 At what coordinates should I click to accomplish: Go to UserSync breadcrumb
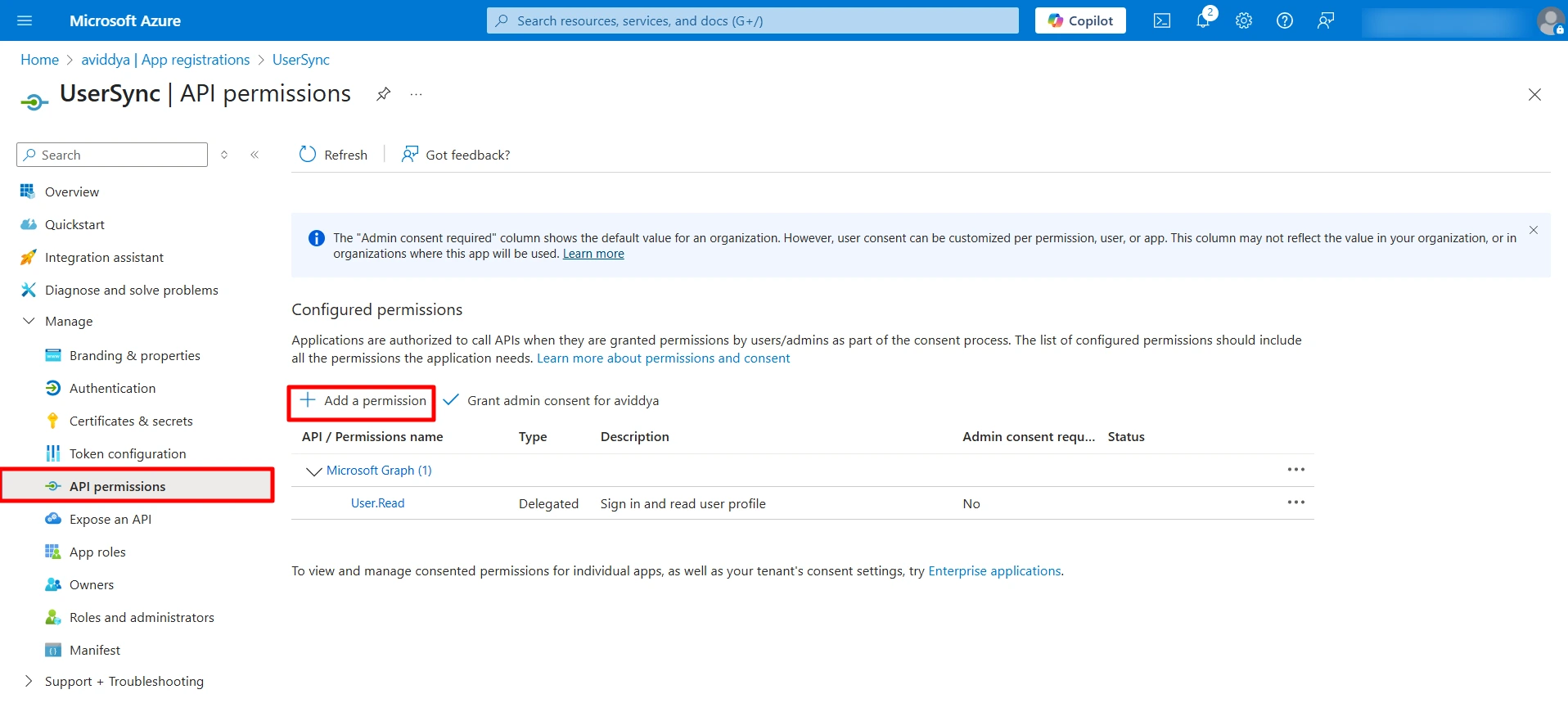pyautogui.click(x=301, y=60)
